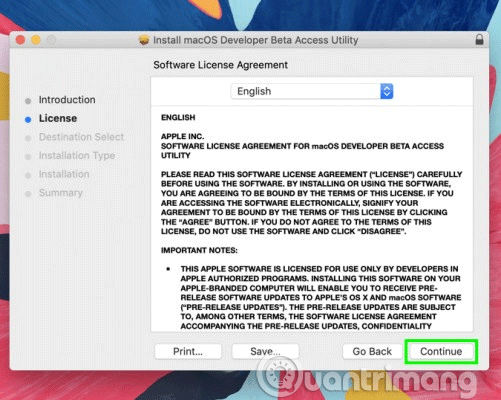Click the installer package icon in title

pos(144,40)
